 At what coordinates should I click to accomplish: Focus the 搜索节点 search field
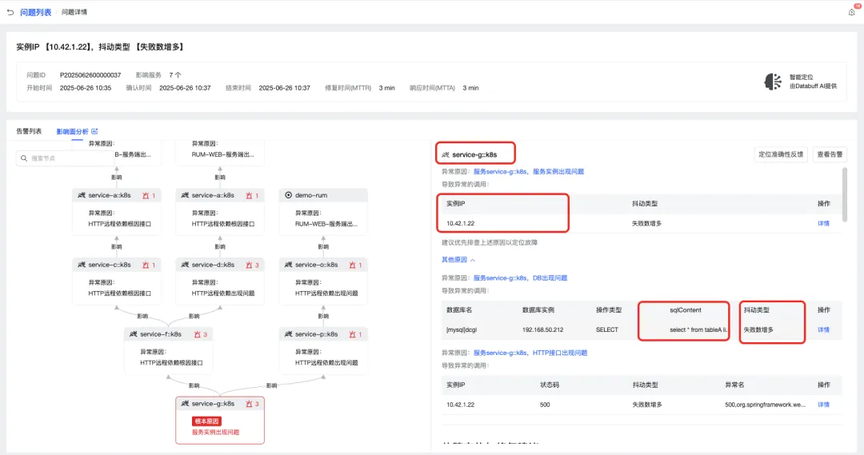tap(64, 158)
